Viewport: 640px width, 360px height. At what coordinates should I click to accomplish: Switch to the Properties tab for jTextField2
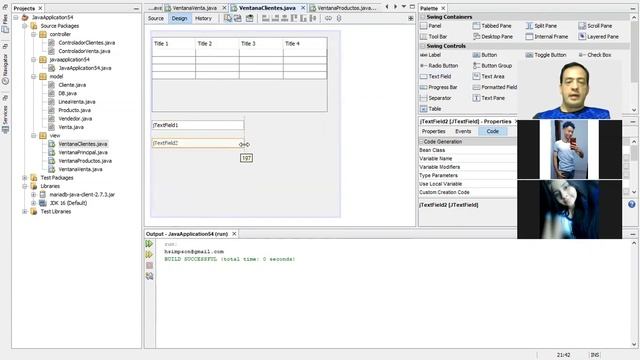point(433,131)
